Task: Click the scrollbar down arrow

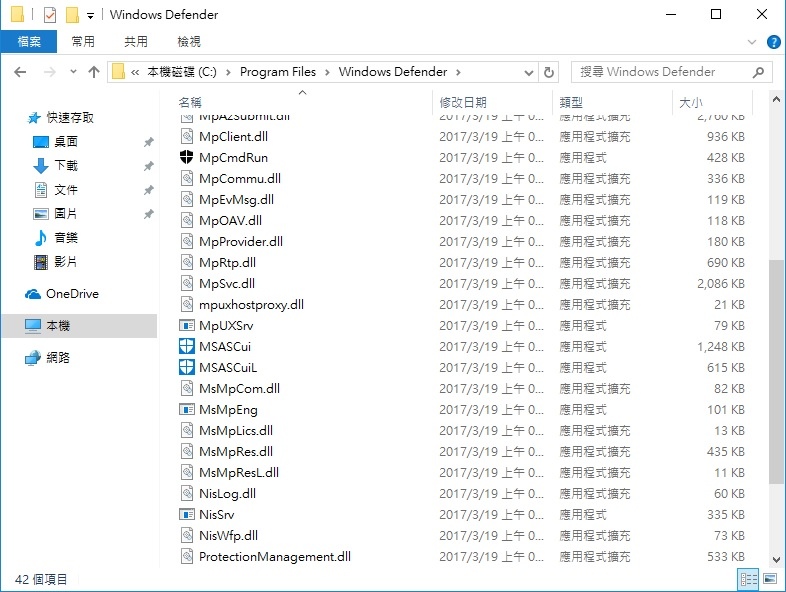Action: (776, 560)
